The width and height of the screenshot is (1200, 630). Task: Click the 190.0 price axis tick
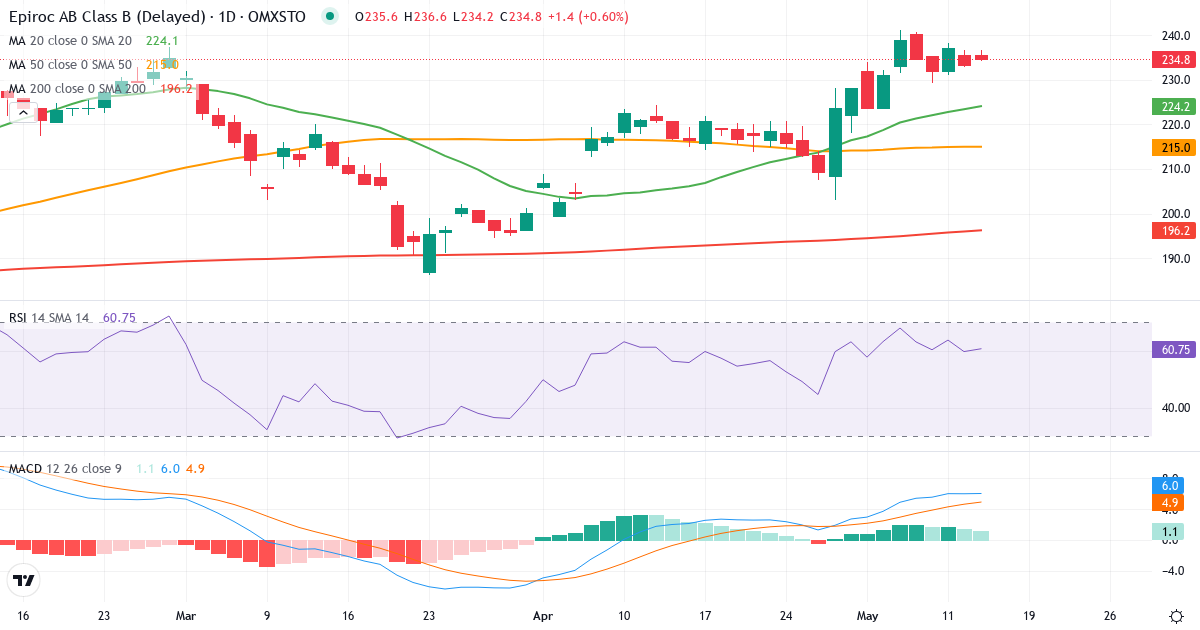pyautogui.click(x=1176, y=258)
